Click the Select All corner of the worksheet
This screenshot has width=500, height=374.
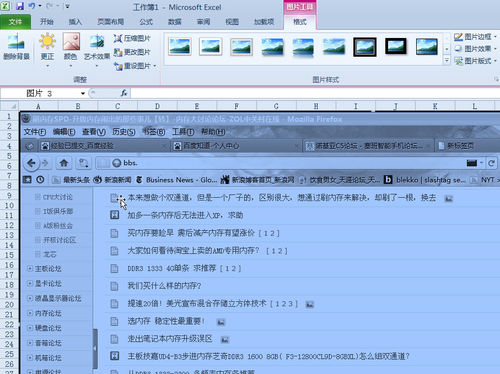[9, 106]
